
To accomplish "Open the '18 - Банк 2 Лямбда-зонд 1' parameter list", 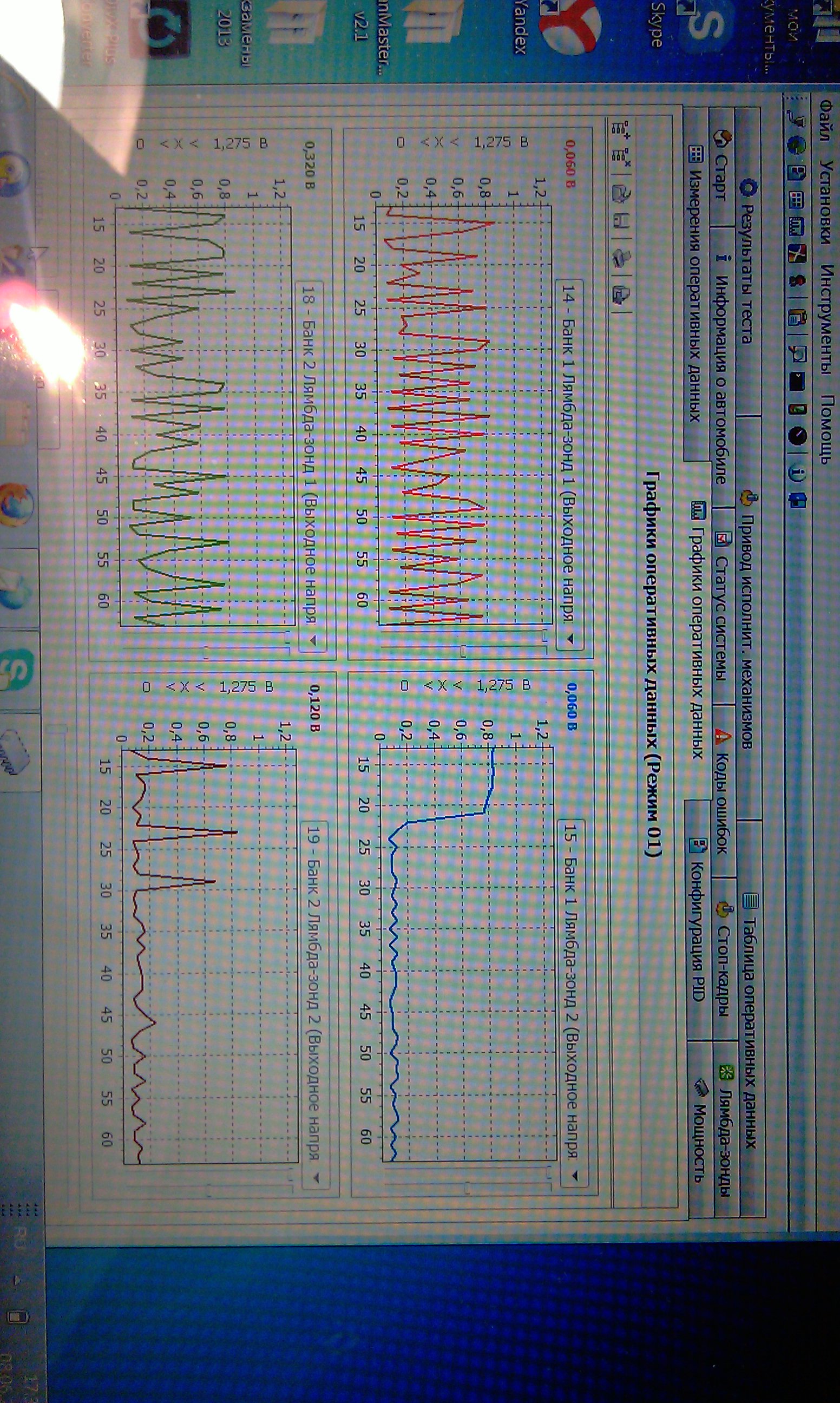I will click(x=312, y=641).
